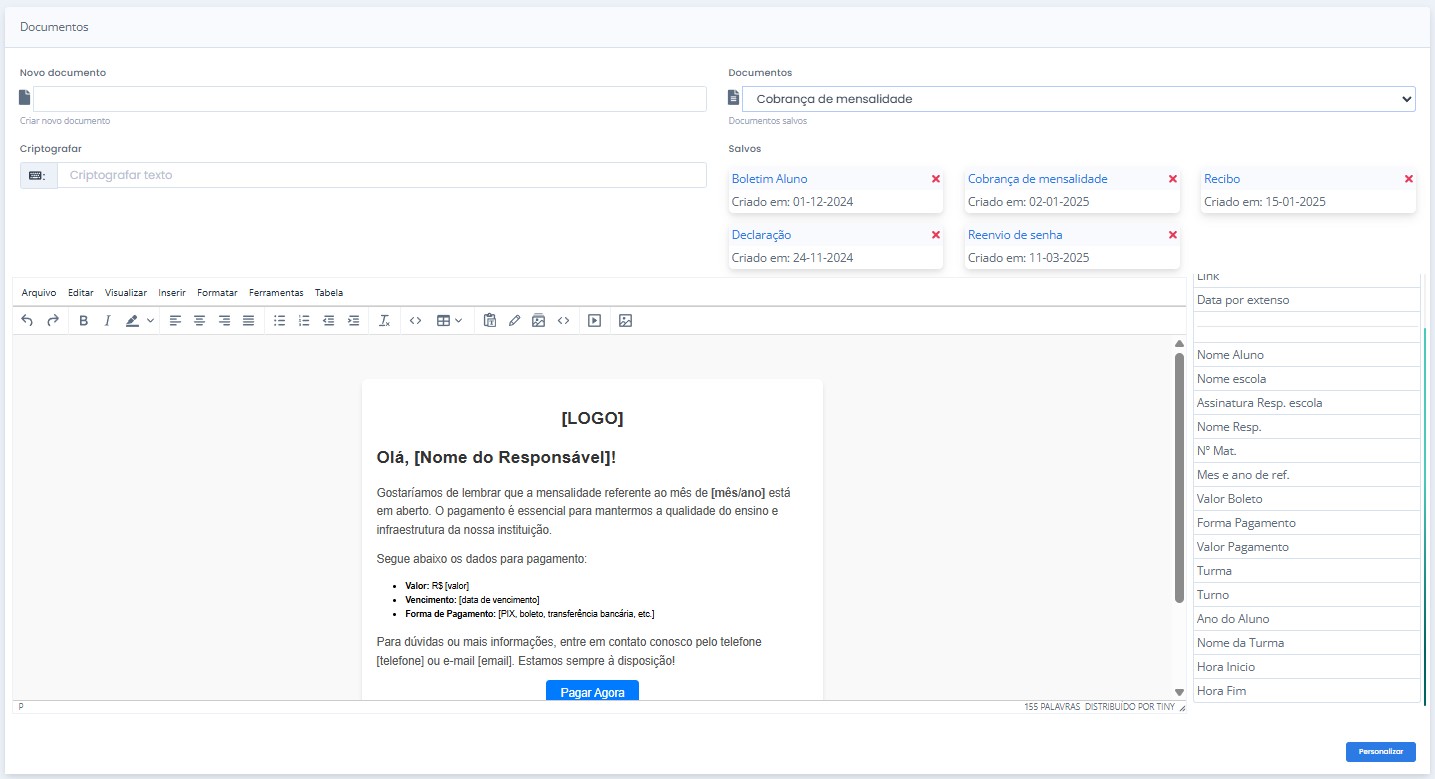Open the Inserir menu

click(172, 293)
